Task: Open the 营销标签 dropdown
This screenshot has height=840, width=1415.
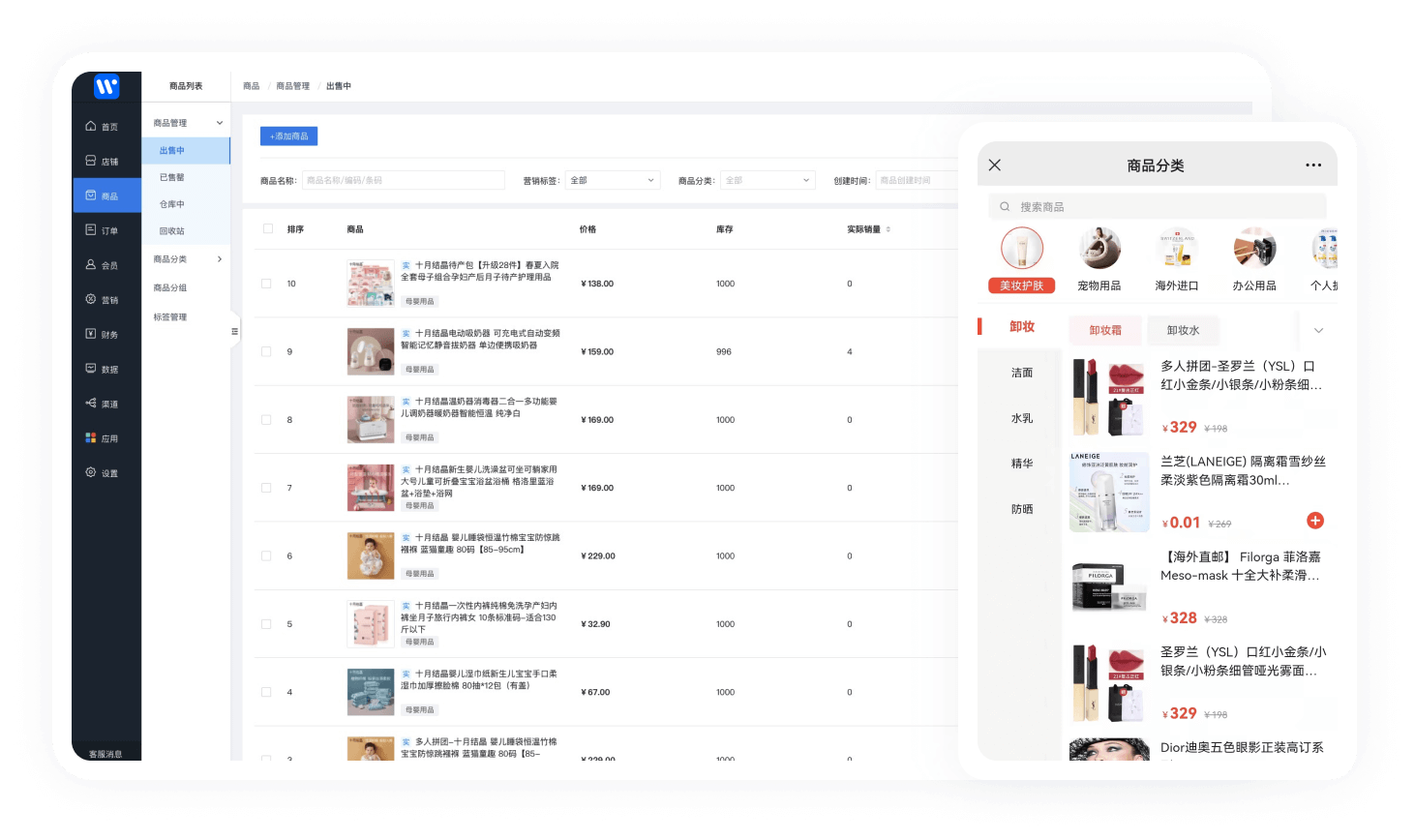Action: (612, 181)
